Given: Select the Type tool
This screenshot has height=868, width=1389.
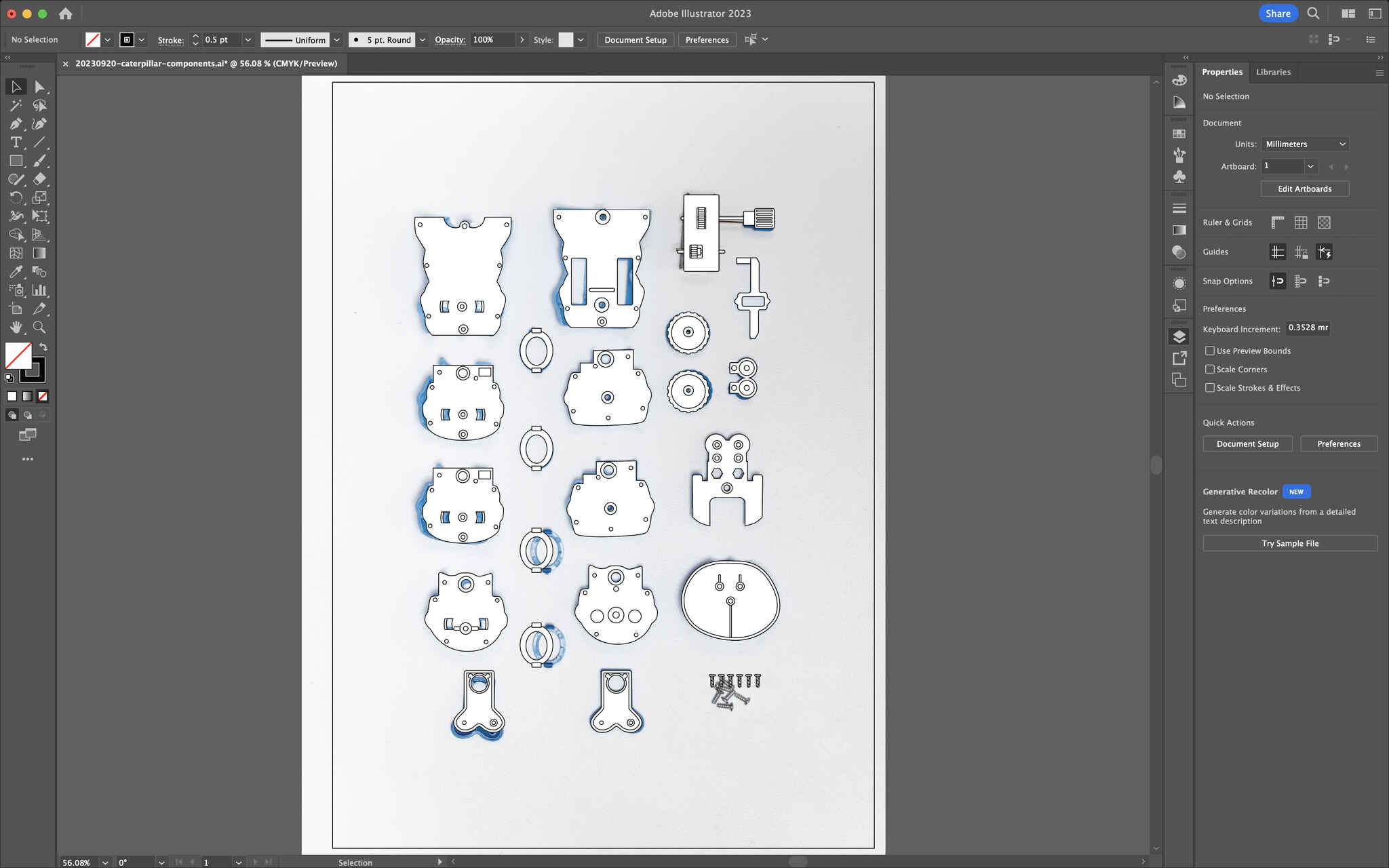Looking at the screenshot, I should 16,142.
